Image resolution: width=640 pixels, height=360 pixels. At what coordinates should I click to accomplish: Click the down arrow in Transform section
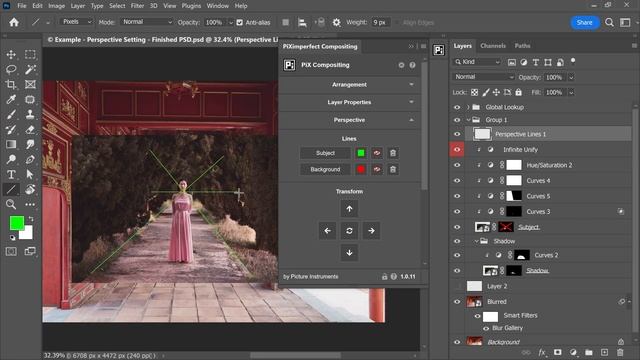tap(349, 253)
